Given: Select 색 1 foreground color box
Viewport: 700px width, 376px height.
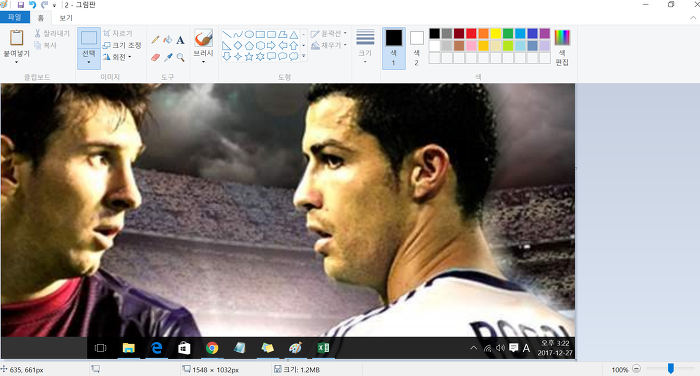Looking at the screenshot, I should (394, 48).
